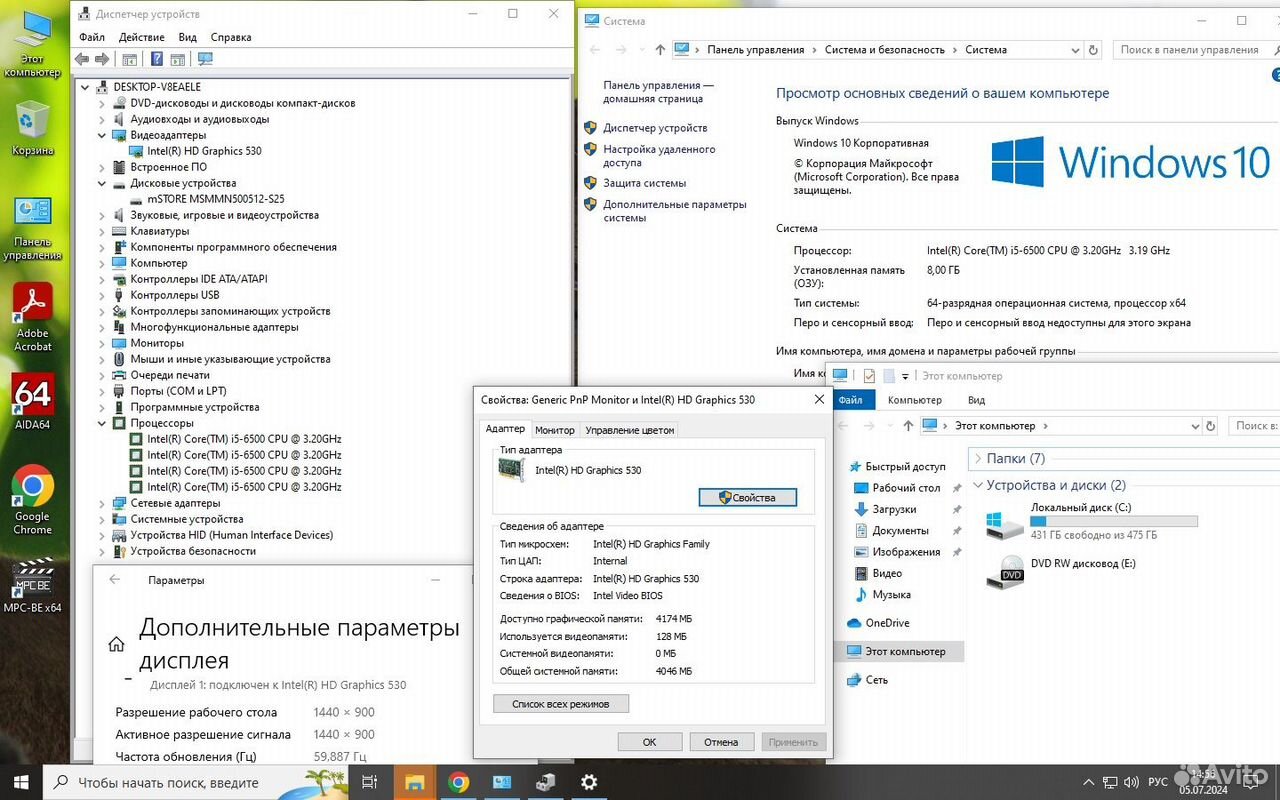Open the Действие menu in Device Manager
Screen dimensions: 1280x800
click(142, 37)
